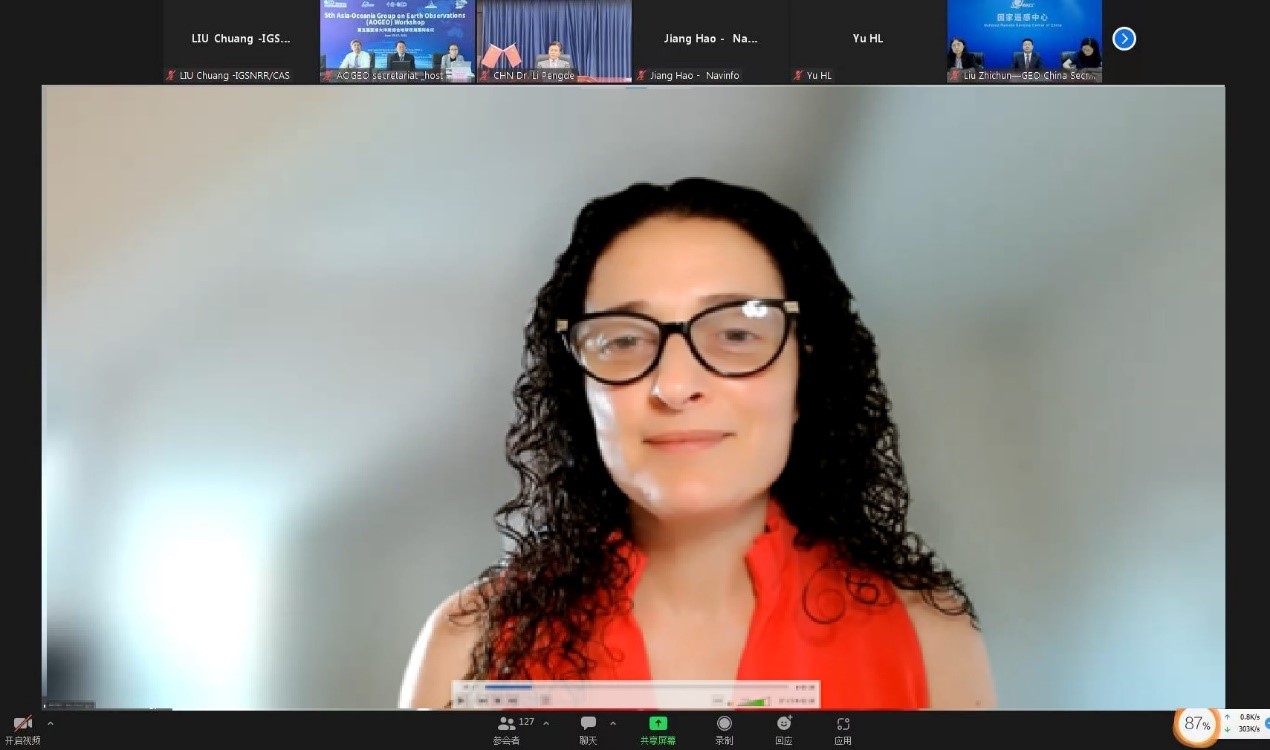This screenshot has height=750, width=1270.
Task: Click the Yu HL participant tile
Action: pos(867,41)
